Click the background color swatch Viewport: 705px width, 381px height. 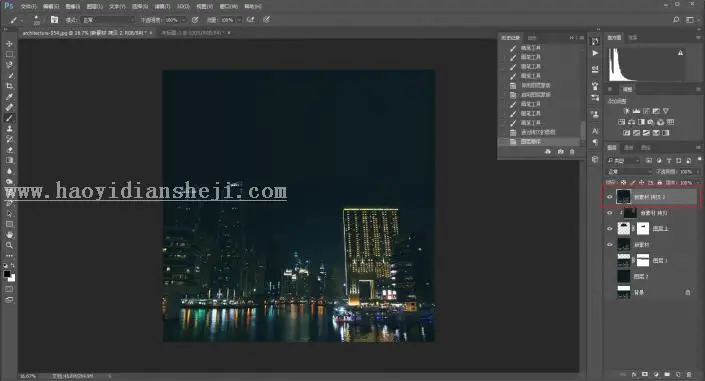point(12,278)
